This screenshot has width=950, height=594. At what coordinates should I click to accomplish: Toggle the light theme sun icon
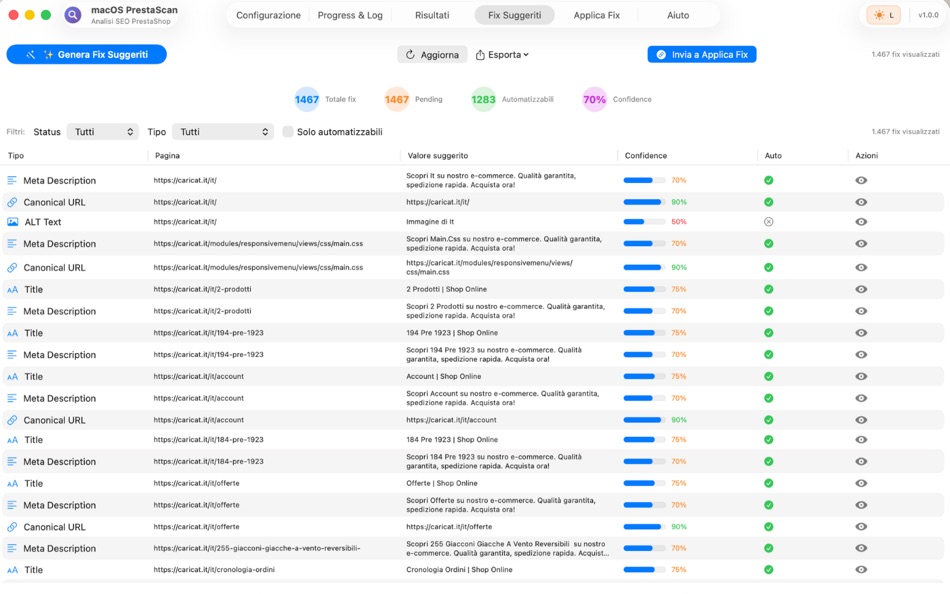click(x=881, y=14)
